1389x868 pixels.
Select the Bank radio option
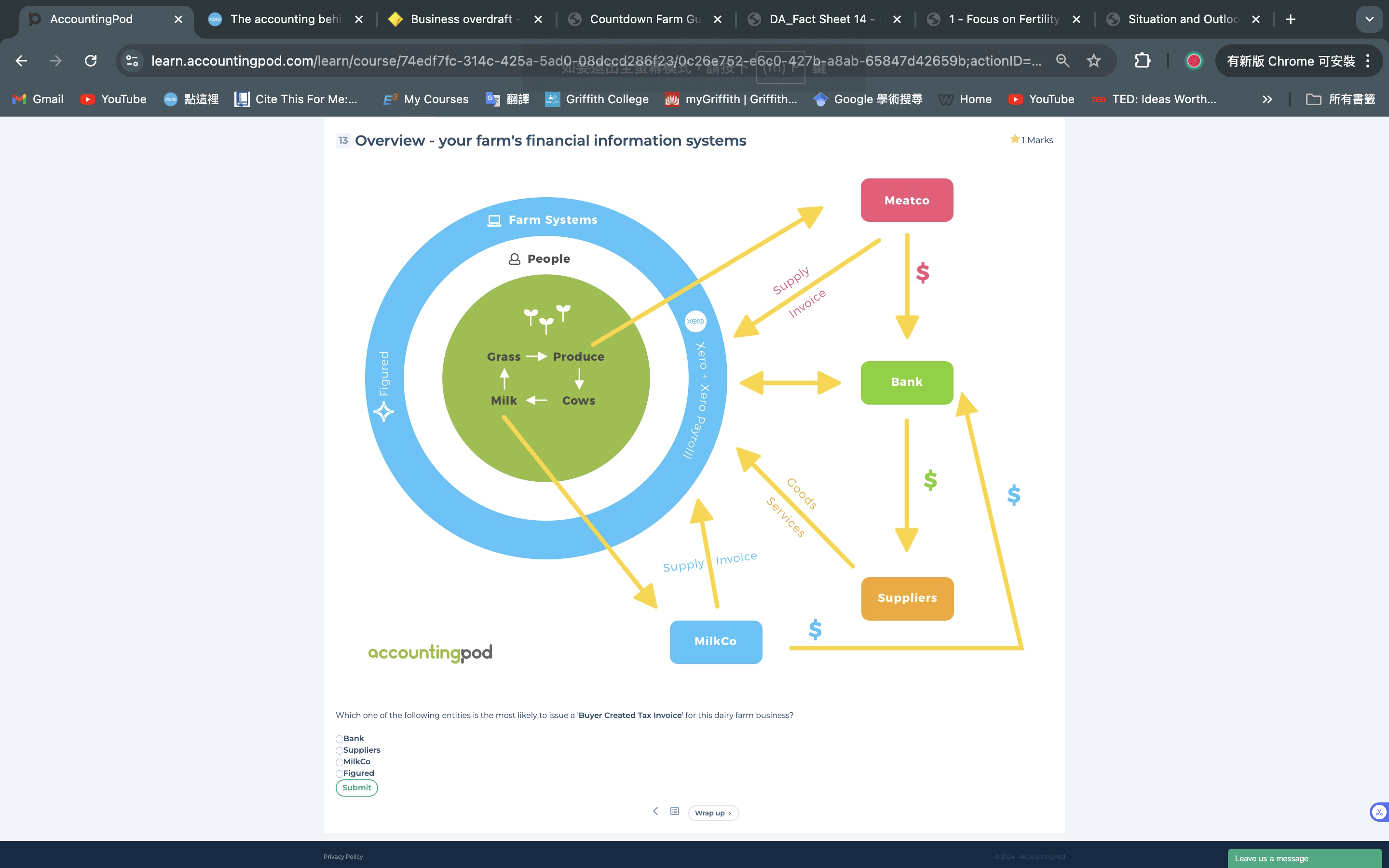pyautogui.click(x=339, y=739)
